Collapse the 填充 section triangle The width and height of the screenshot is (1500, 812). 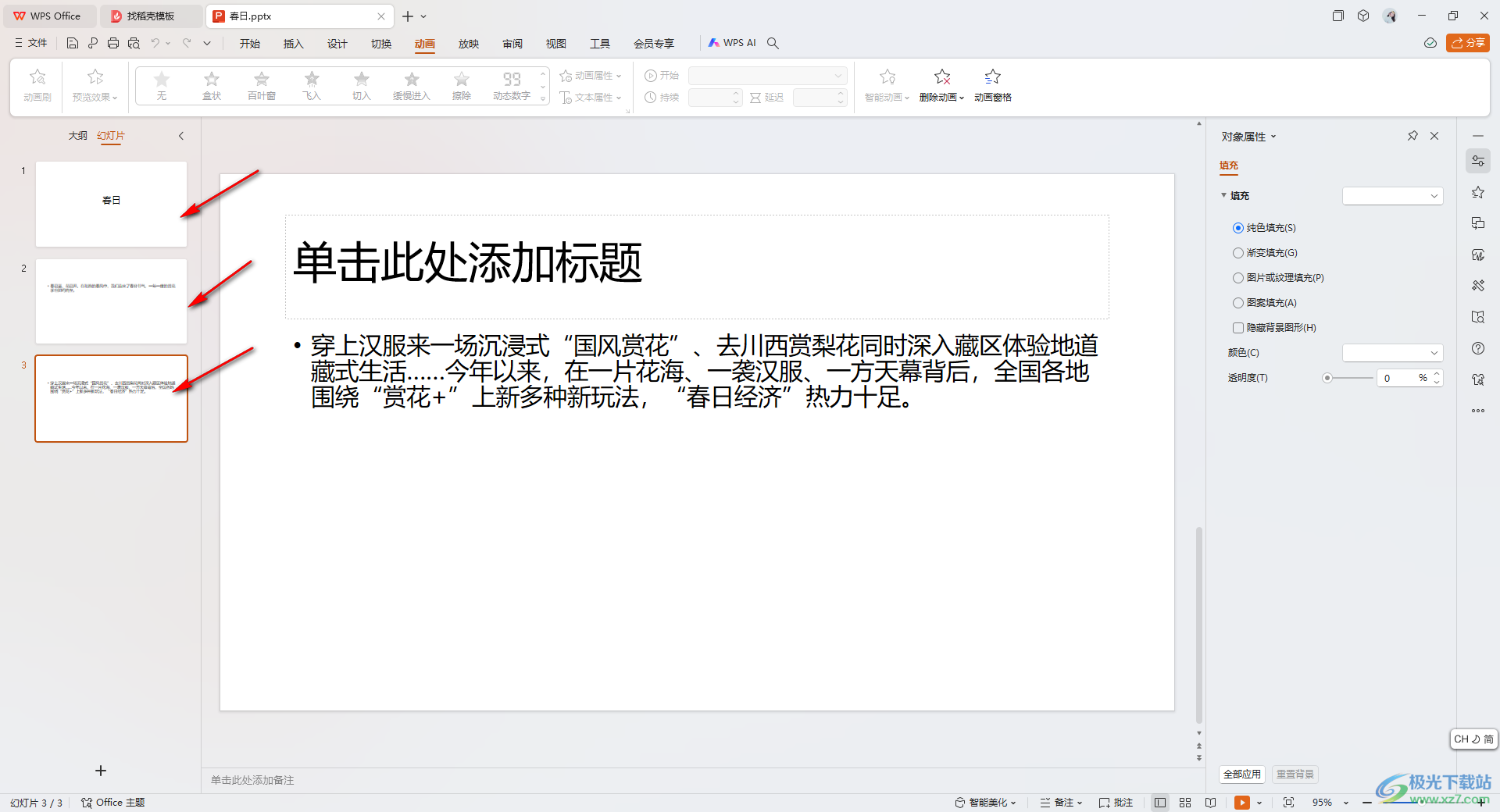pyautogui.click(x=1223, y=196)
